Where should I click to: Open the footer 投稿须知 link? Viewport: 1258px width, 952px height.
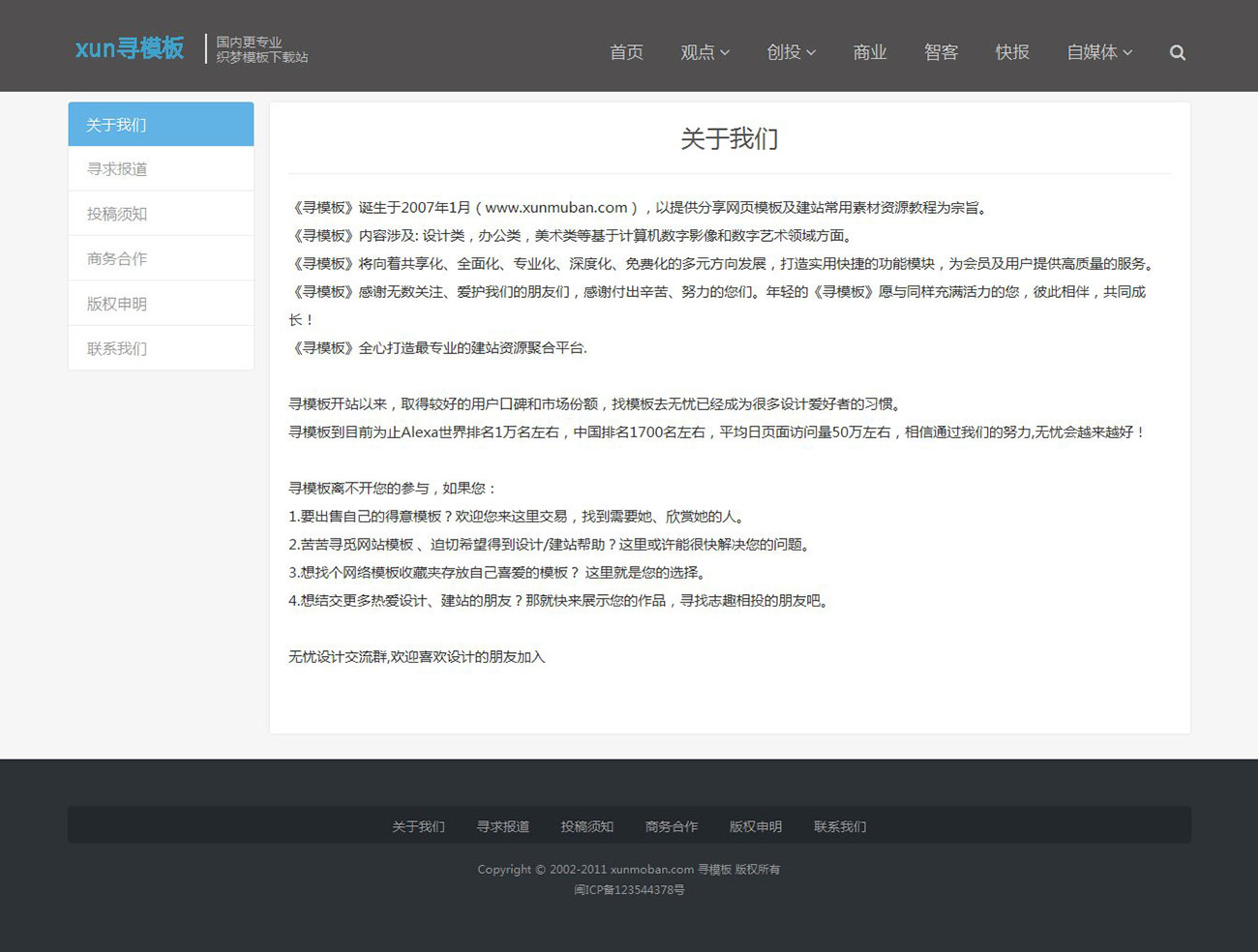click(586, 826)
